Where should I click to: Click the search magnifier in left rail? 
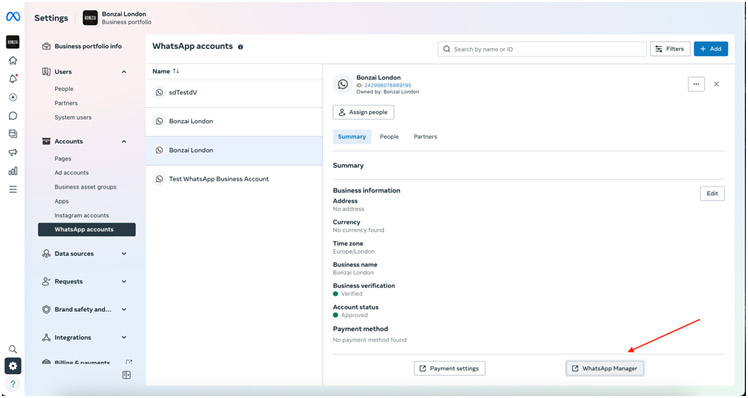pos(13,349)
